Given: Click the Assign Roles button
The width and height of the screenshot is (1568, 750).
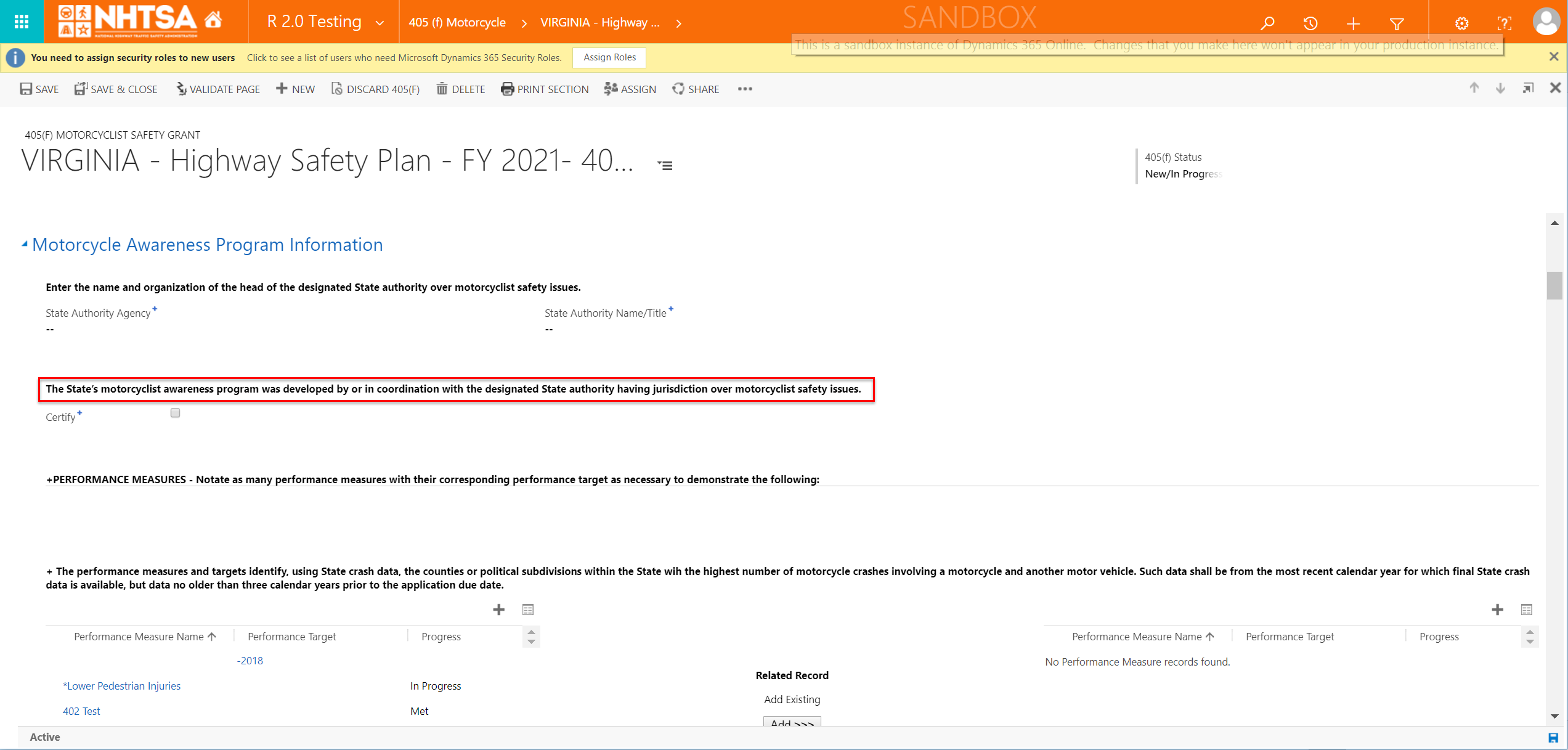Looking at the screenshot, I should [609, 57].
